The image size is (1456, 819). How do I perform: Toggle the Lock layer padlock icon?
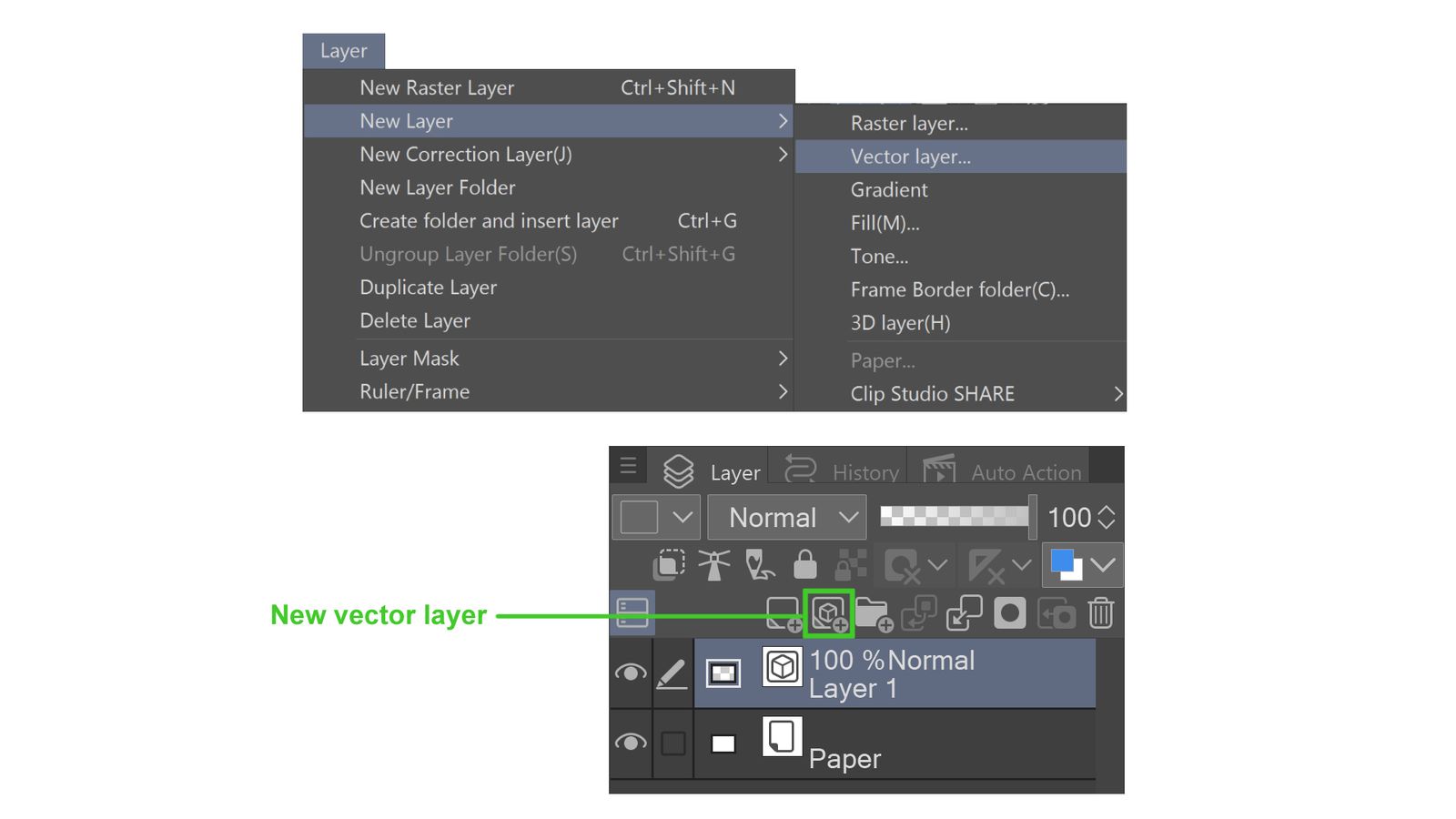(x=806, y=564)
